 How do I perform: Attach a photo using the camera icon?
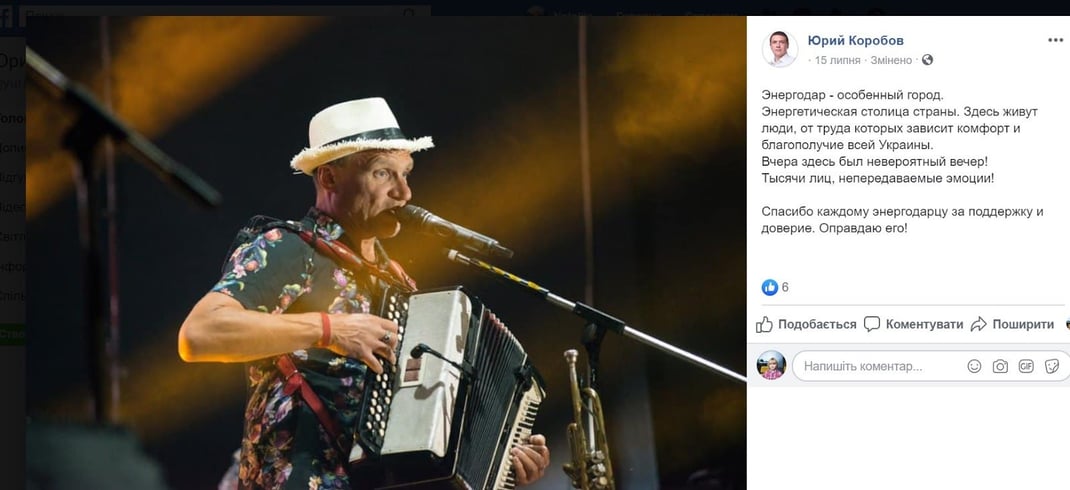pyautogui.click(x=1000, y=367)
